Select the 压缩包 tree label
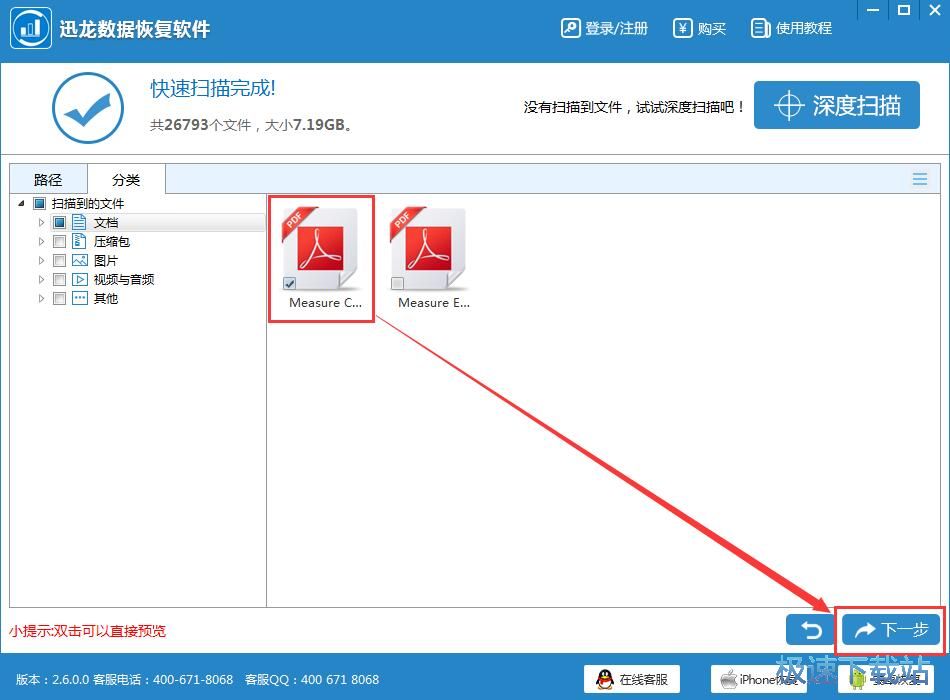The width and height of the screenshot is (950, 700). (x=112, y=241)
